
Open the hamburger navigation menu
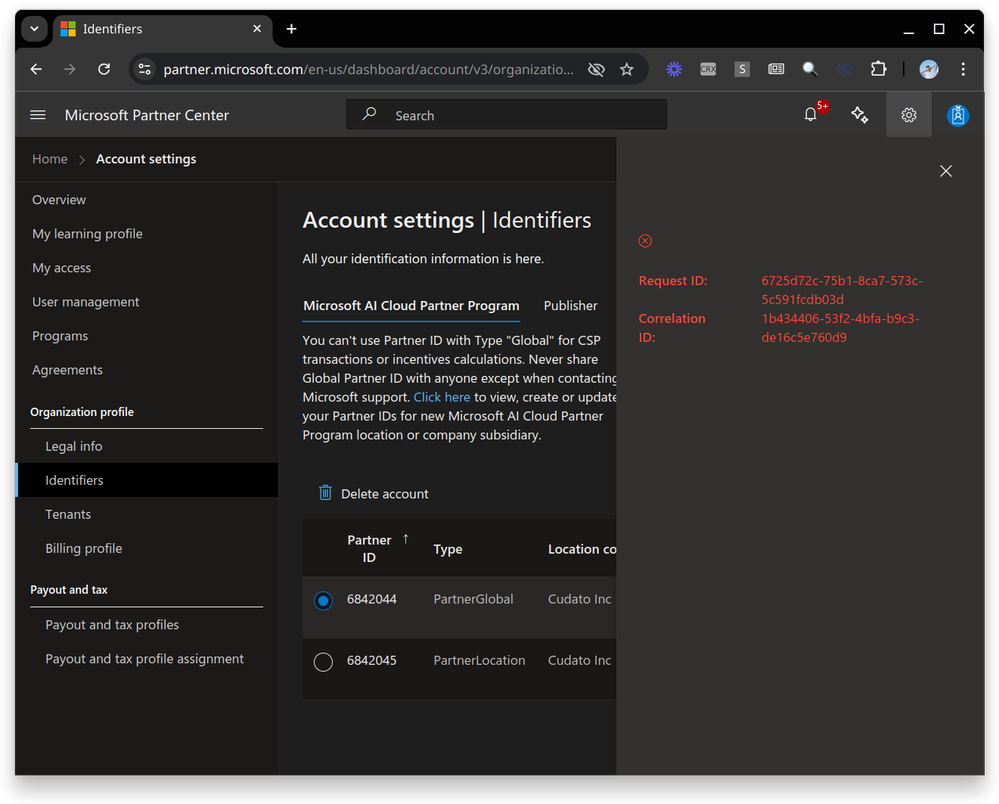tap(38, 115)
